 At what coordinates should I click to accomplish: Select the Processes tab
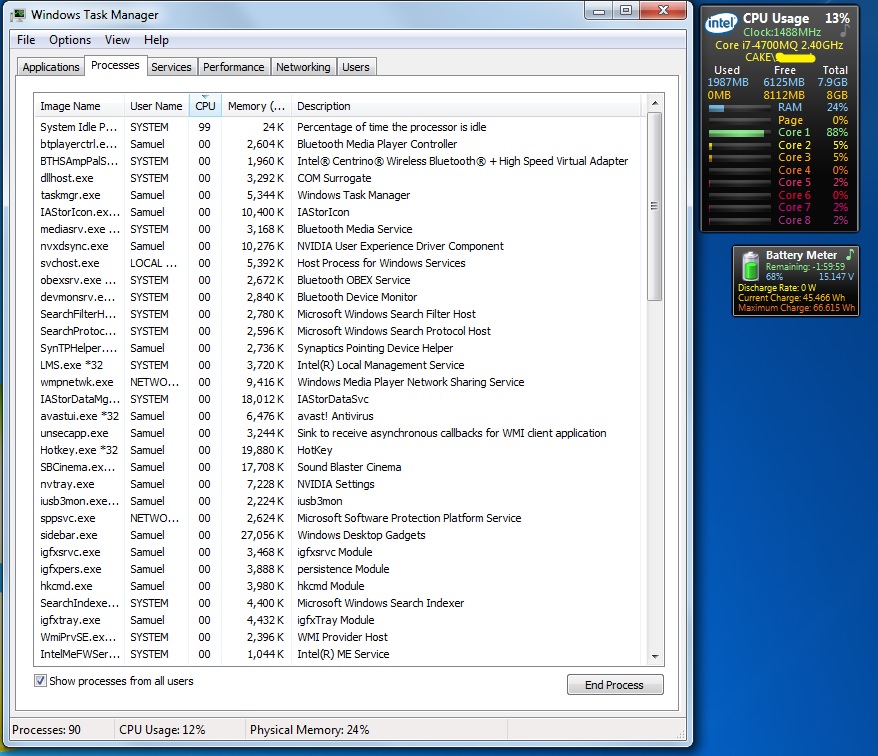click(115, 66)
